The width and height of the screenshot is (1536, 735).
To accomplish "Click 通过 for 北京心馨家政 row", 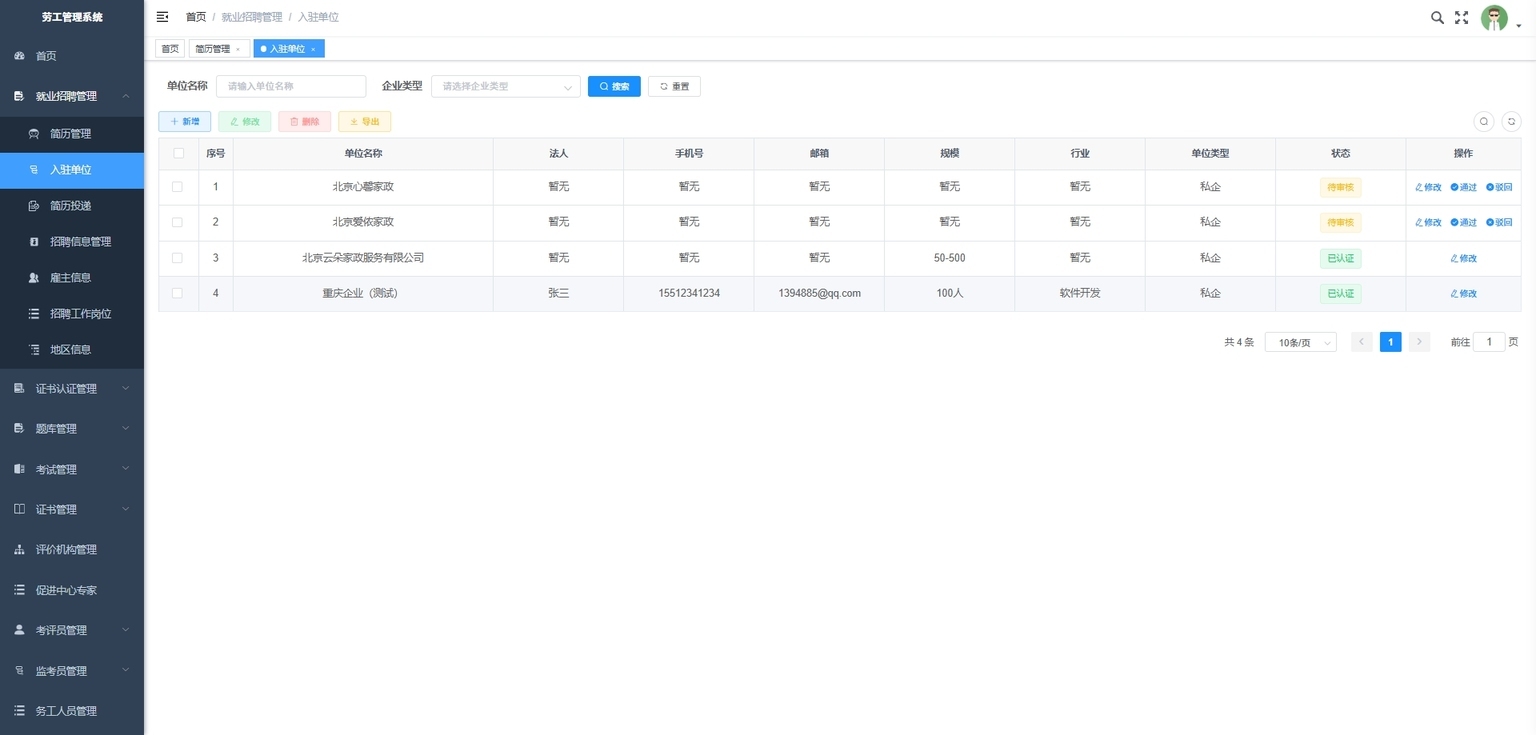I will (1463, 187).
